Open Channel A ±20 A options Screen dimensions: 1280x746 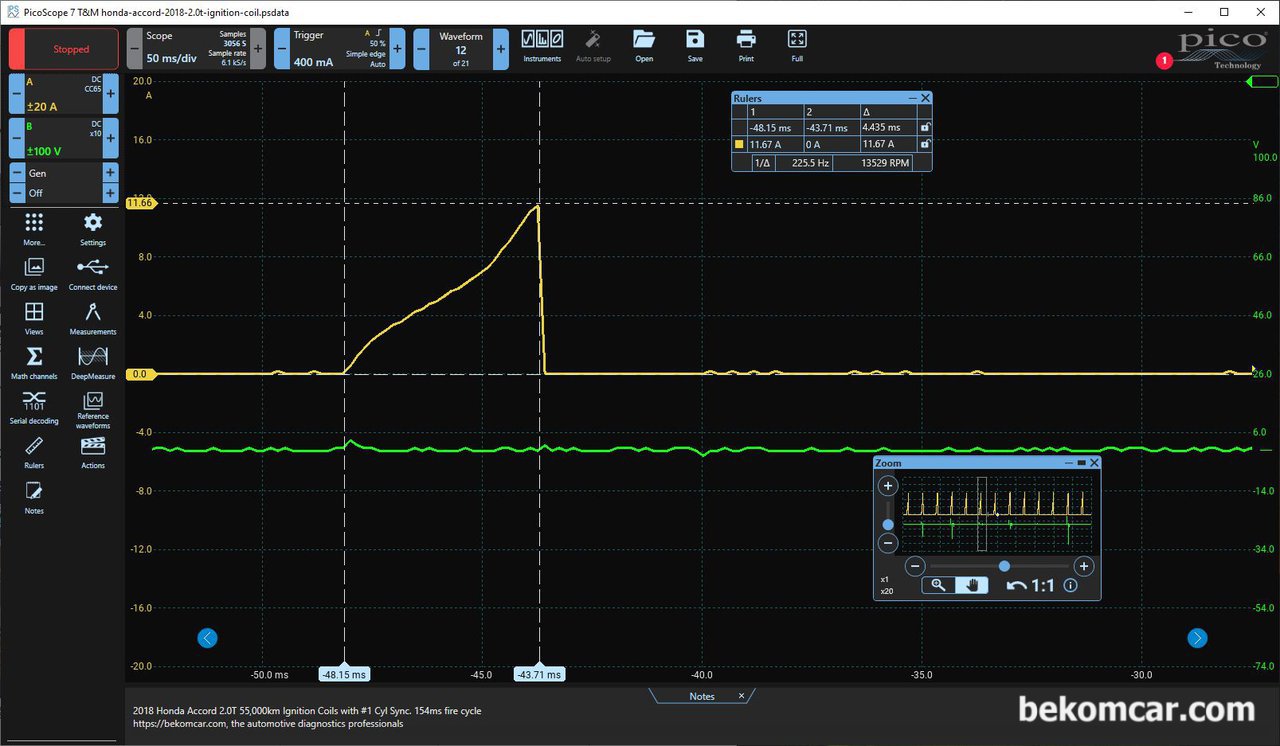click(64, 93)
